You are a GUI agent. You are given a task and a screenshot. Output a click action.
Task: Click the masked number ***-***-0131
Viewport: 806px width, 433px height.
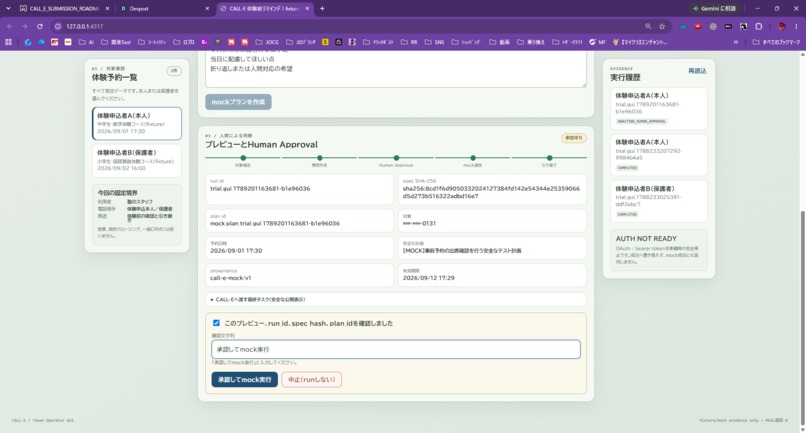[419, 223]
